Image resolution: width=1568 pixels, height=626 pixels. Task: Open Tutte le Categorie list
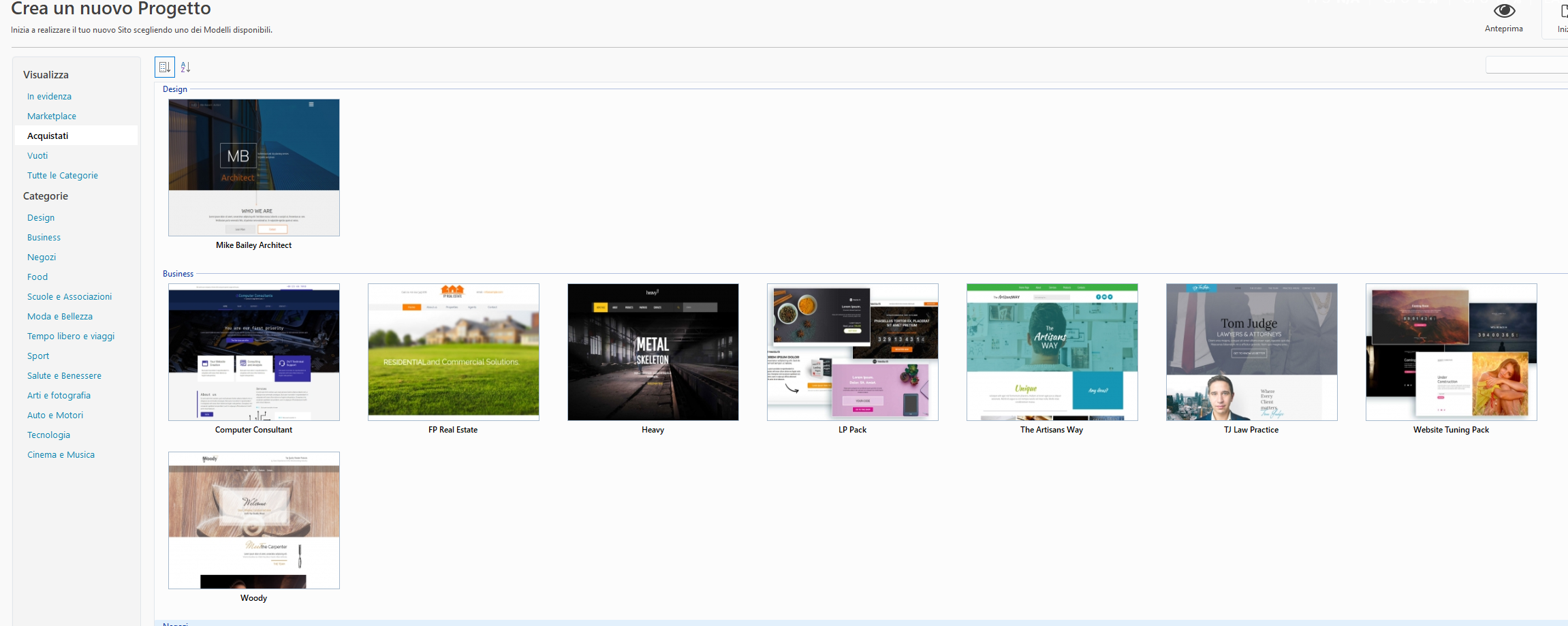click(63, 176)
